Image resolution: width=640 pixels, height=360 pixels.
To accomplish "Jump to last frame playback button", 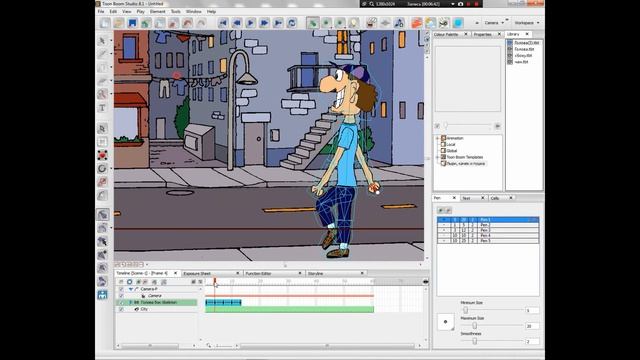I will (x=278, y=23).
